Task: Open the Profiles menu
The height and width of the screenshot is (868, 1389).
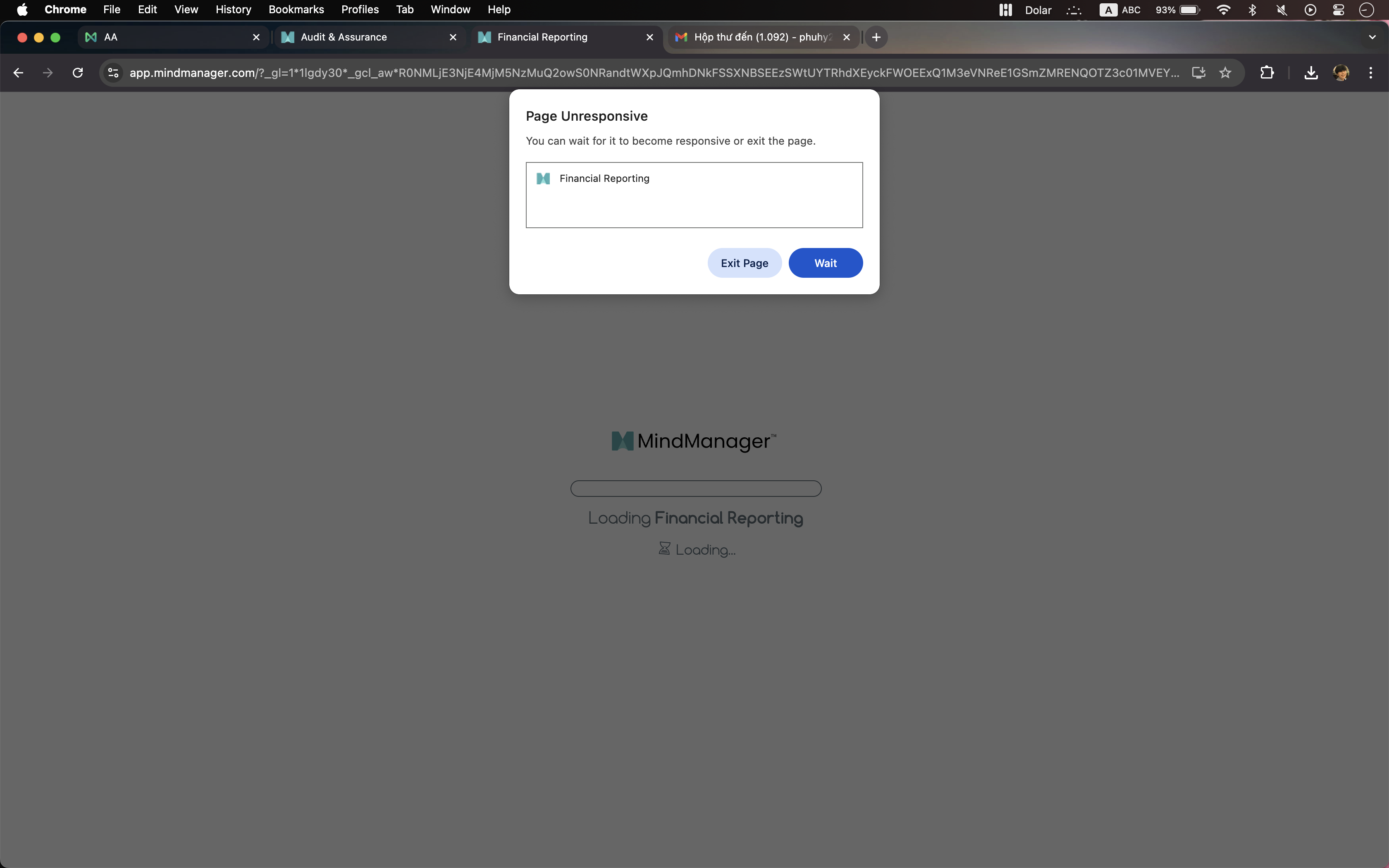Action: pos(360,10)
